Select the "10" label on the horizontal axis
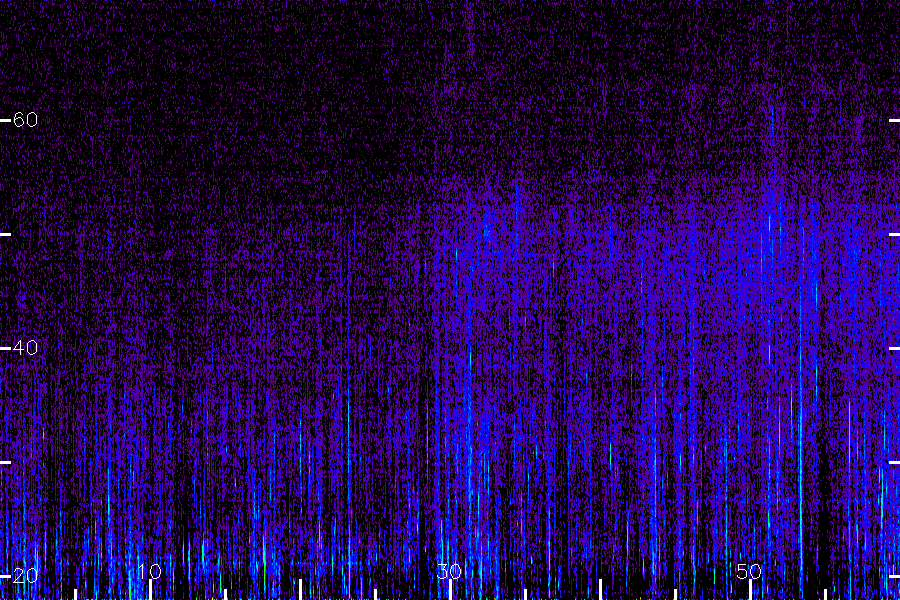Image resolution: width=900 pixels, height=600 pixels. [x=150, y=571]
